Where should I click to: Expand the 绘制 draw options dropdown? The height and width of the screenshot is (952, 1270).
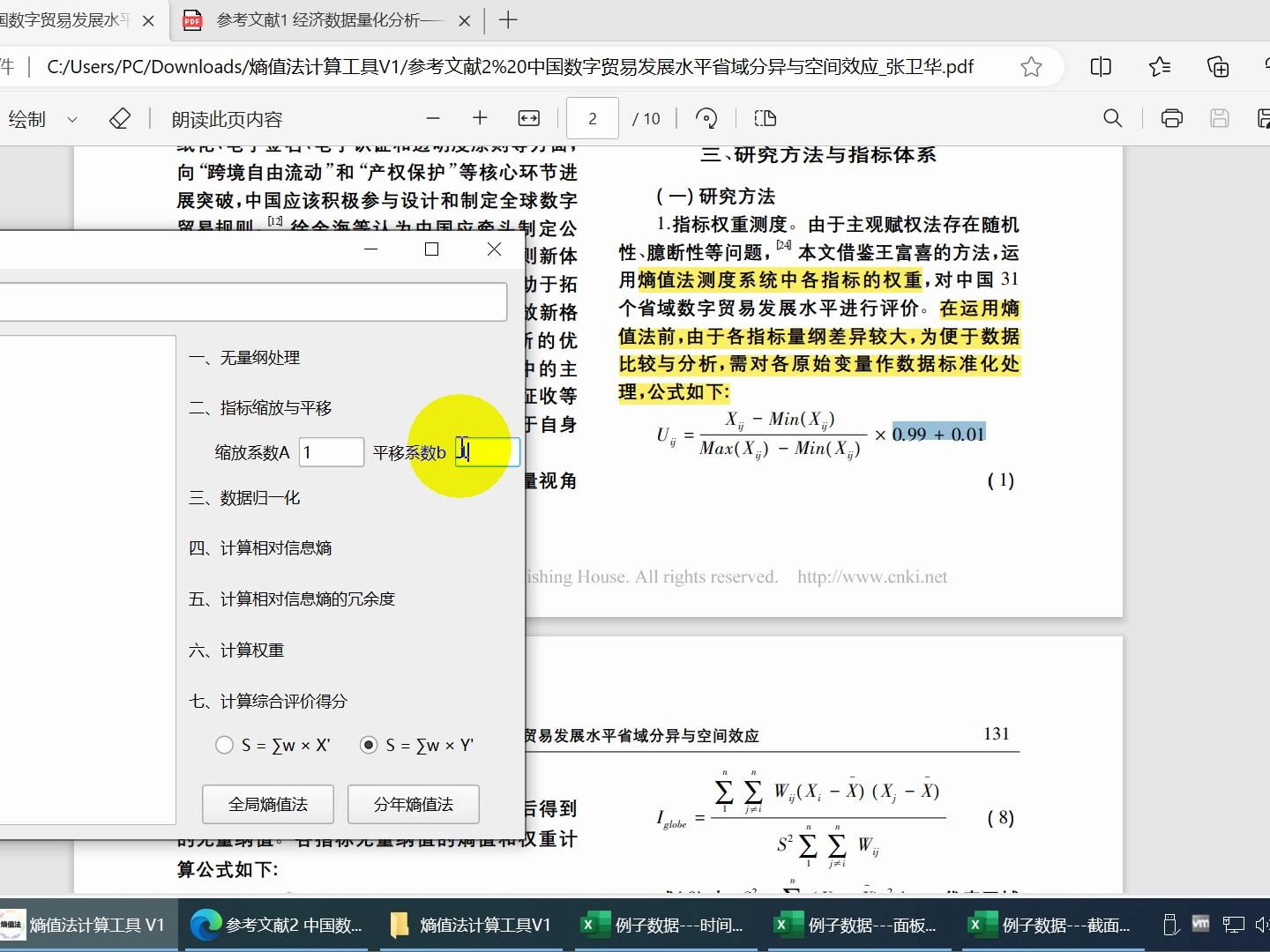[x=72, y=119]
